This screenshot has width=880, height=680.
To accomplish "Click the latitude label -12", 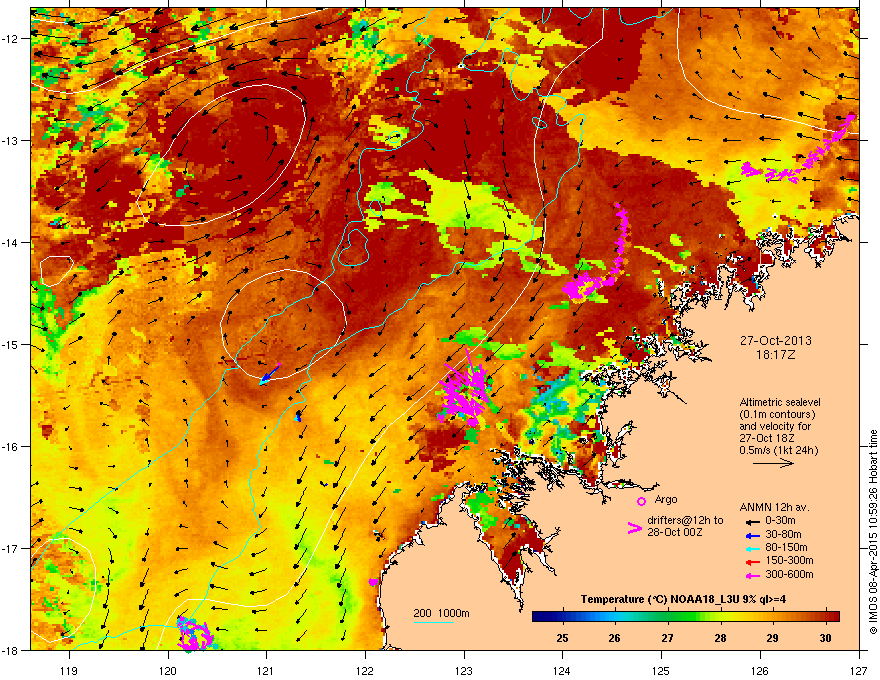I will [11, 39].
